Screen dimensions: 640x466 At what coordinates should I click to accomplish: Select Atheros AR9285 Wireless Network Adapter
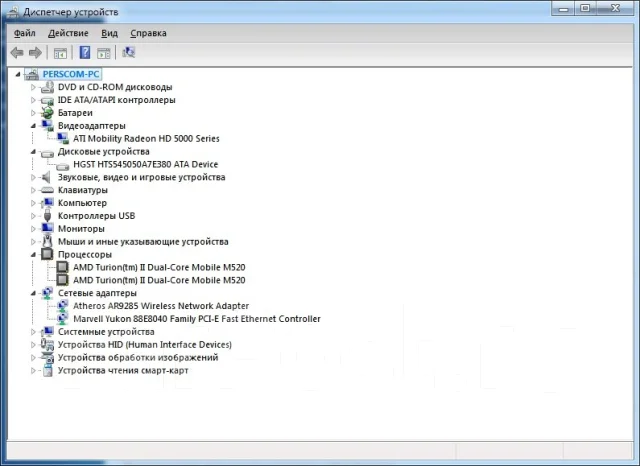coord(161,306)
